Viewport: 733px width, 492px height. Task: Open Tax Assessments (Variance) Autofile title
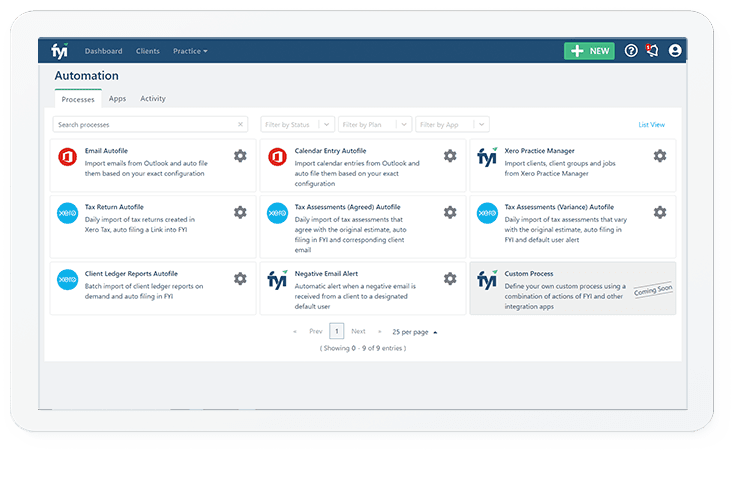tap(559, 207)
